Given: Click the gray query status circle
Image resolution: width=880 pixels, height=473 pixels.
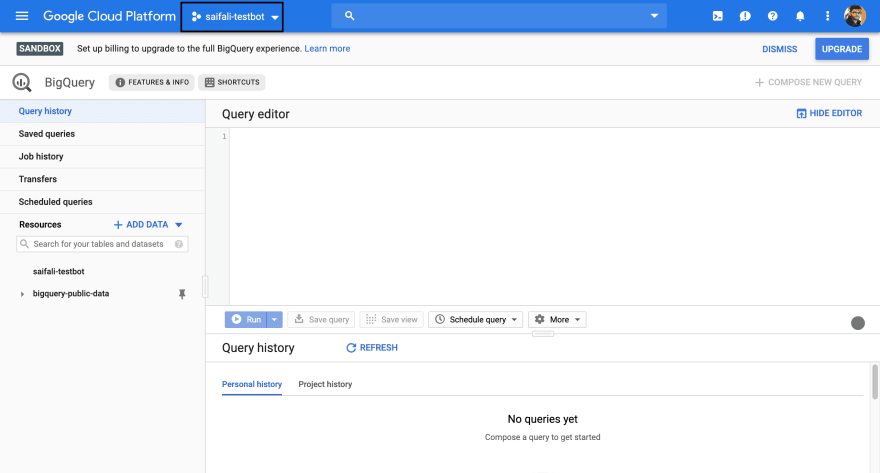Looking at the screenshot, I should 858,323.
